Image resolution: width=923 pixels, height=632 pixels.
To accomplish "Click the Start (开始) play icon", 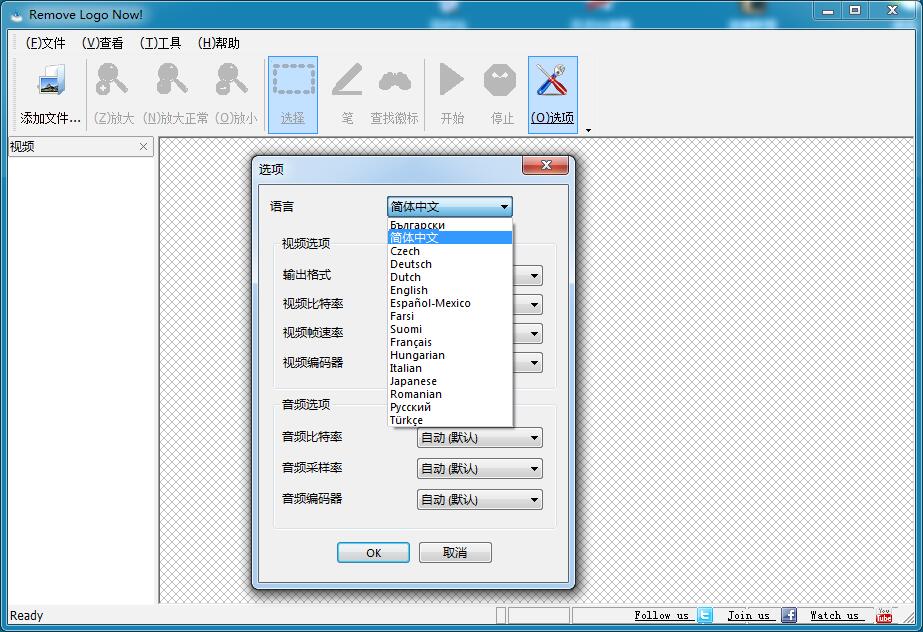I will (451, 79).
